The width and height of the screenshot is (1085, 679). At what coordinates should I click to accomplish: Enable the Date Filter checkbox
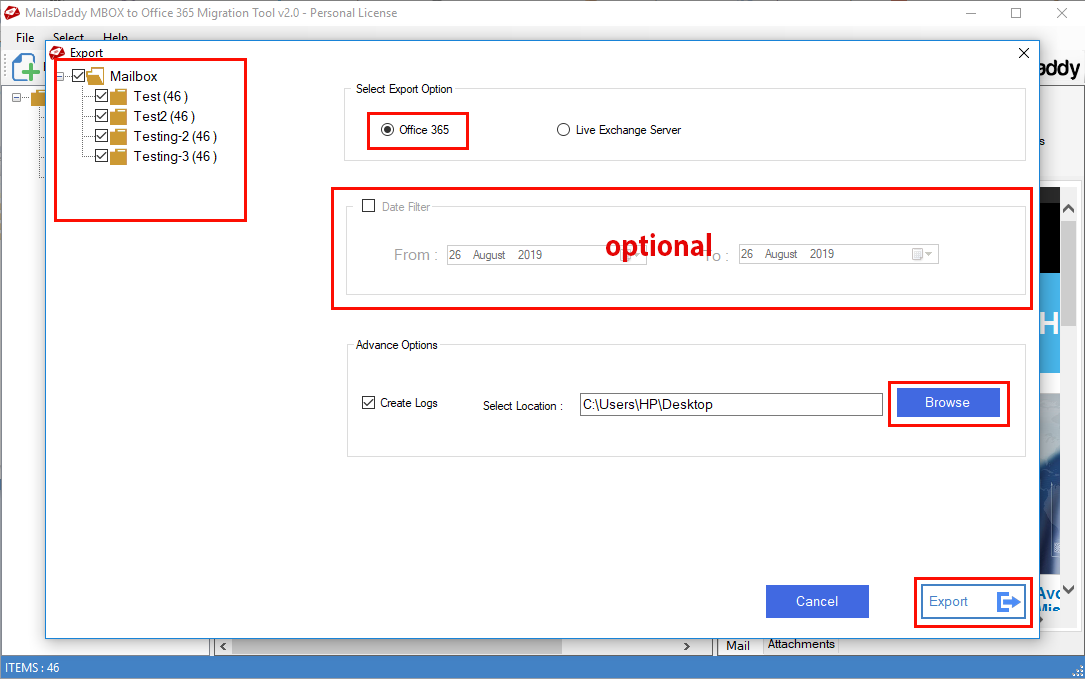368,205
